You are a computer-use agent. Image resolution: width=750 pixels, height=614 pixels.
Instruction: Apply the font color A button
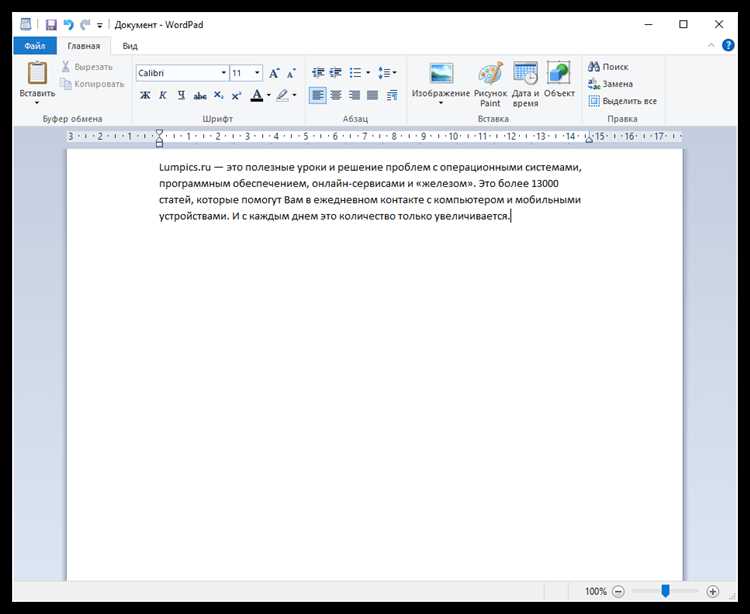click(x=257, y=96)
